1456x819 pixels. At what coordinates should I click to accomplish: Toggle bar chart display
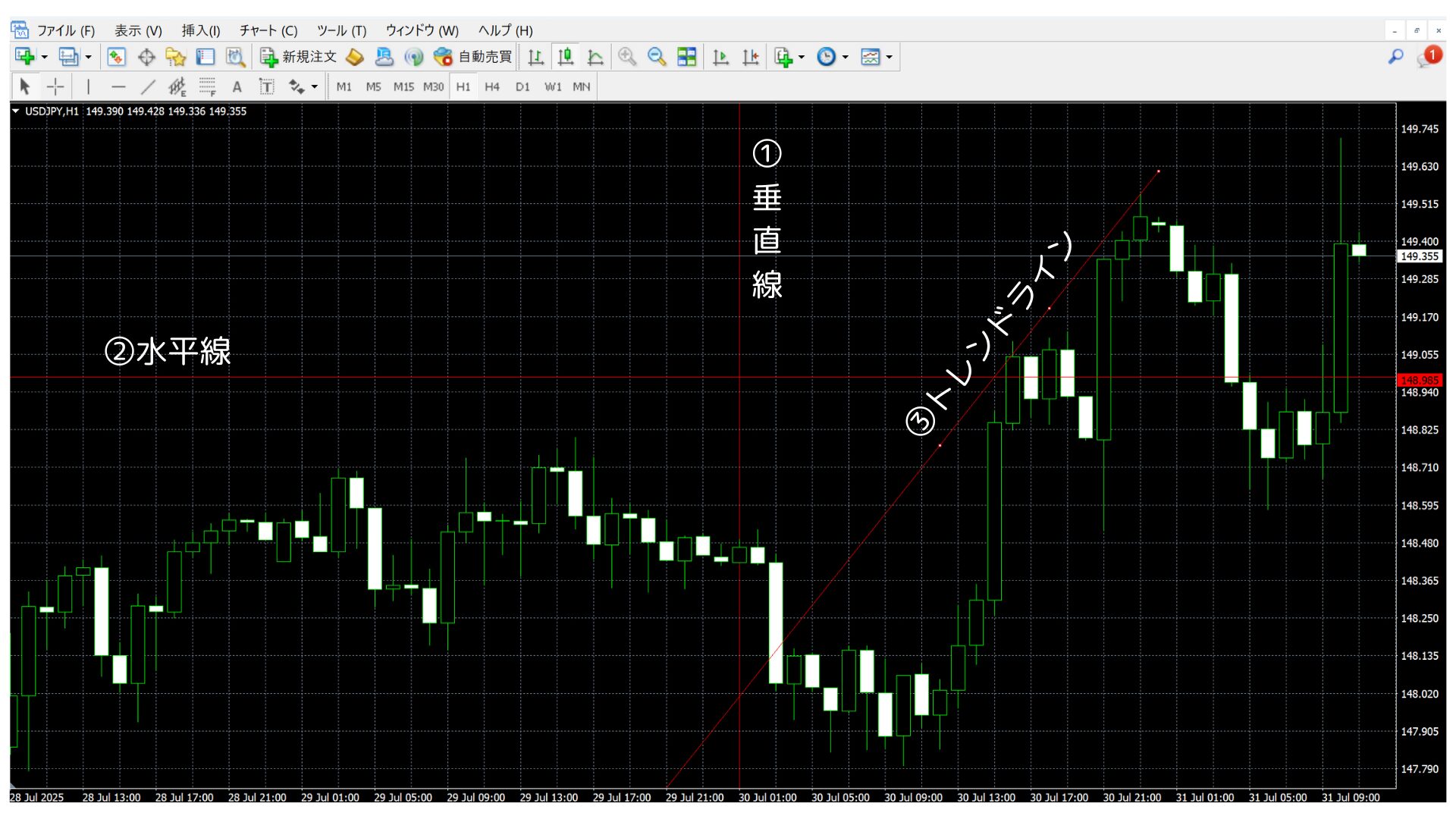[535, 57]
